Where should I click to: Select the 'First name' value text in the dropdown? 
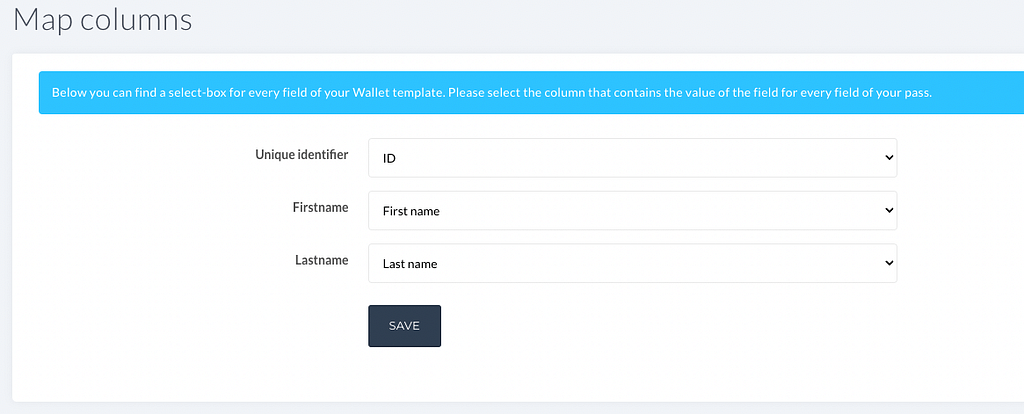click(411, 212)
